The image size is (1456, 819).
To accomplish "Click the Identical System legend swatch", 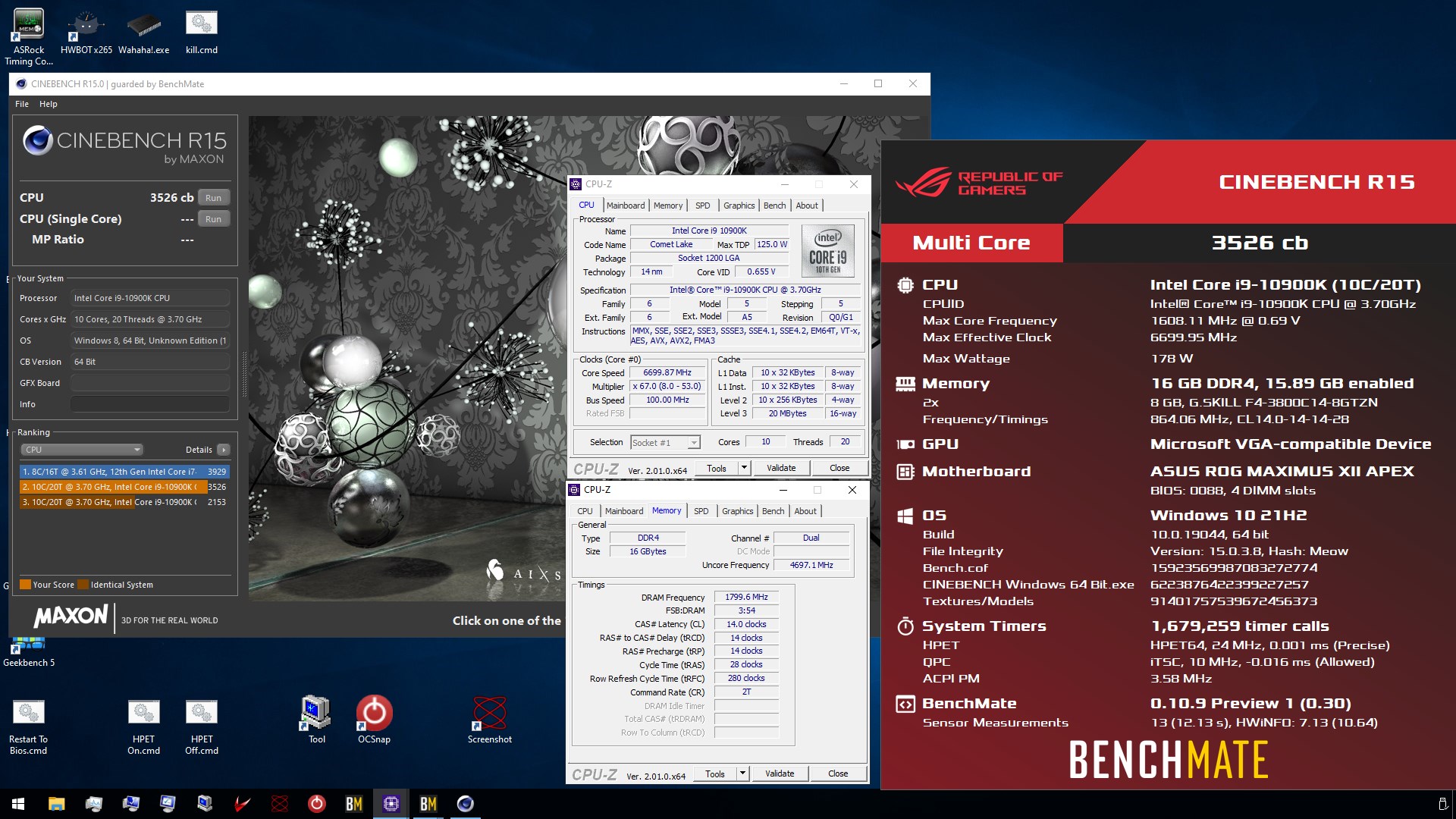I will [x=83, y=585].
